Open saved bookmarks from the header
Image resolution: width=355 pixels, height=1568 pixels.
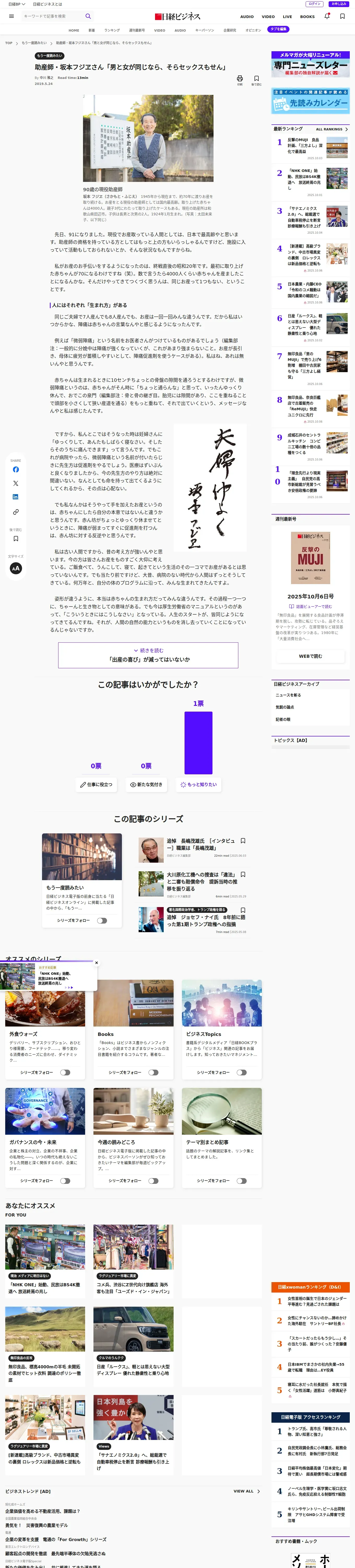[x=342, y=16]
